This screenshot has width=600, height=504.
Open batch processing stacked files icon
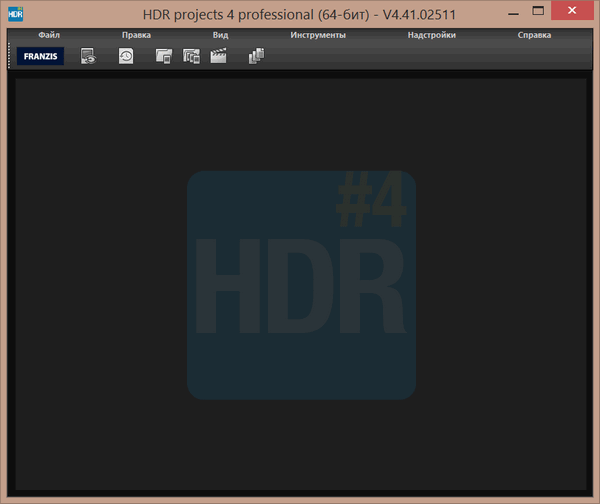256,56
